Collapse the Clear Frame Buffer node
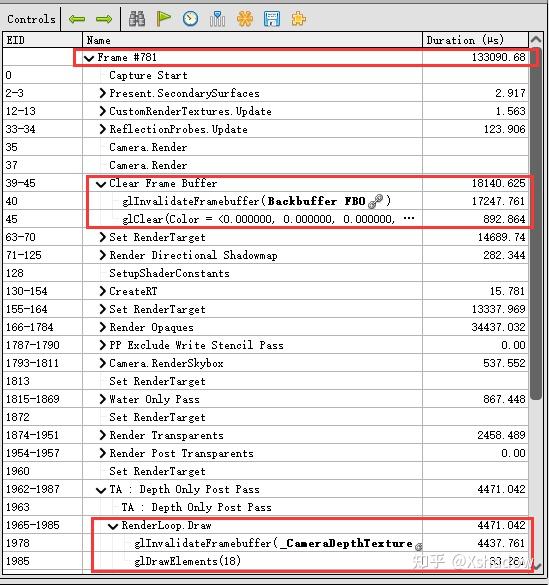This screenshot has height=585, width=549. [101, 184]
